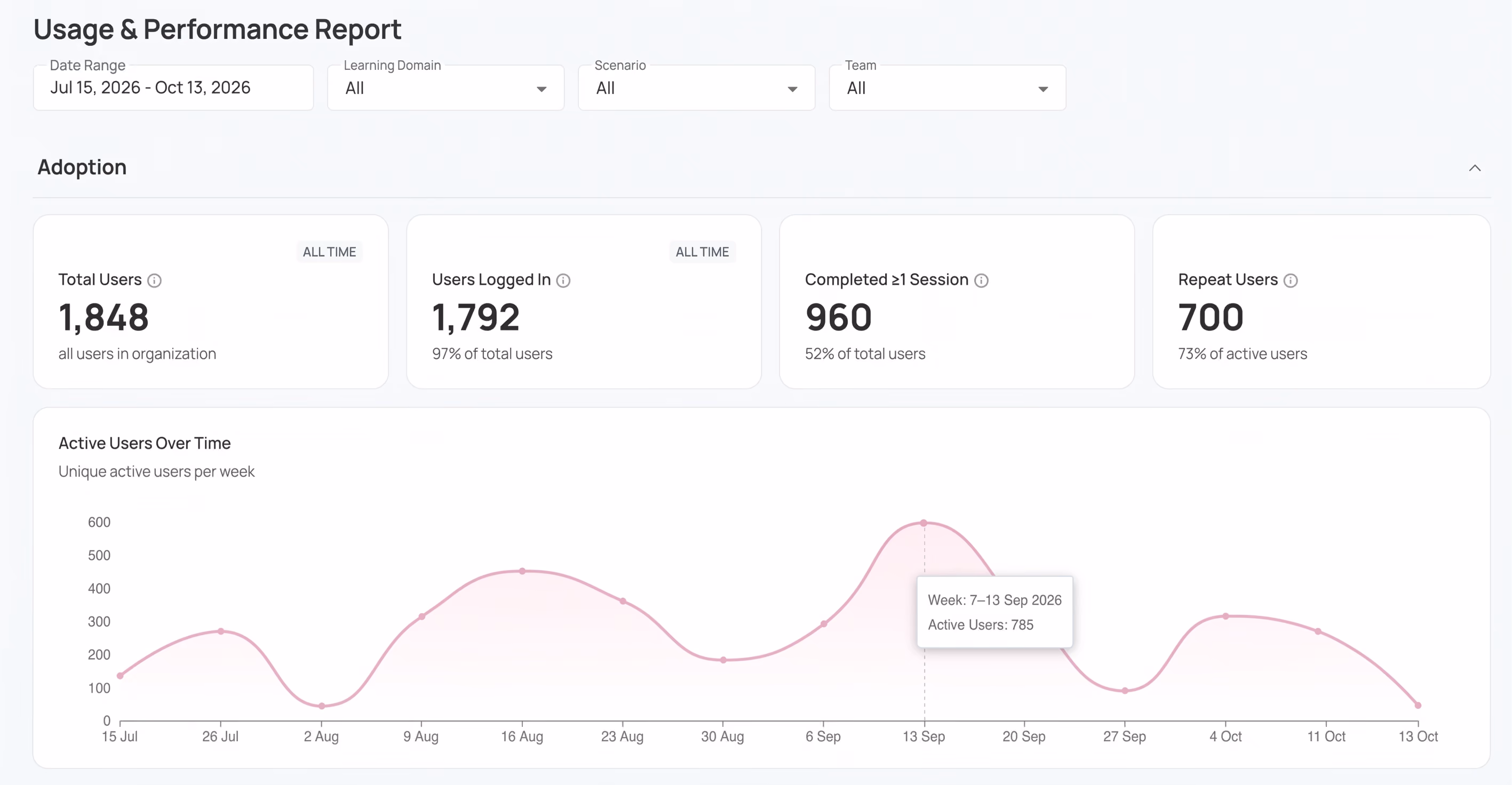
Task: Click the 30 Aug chart data point
Action: (x=723, y=660)
